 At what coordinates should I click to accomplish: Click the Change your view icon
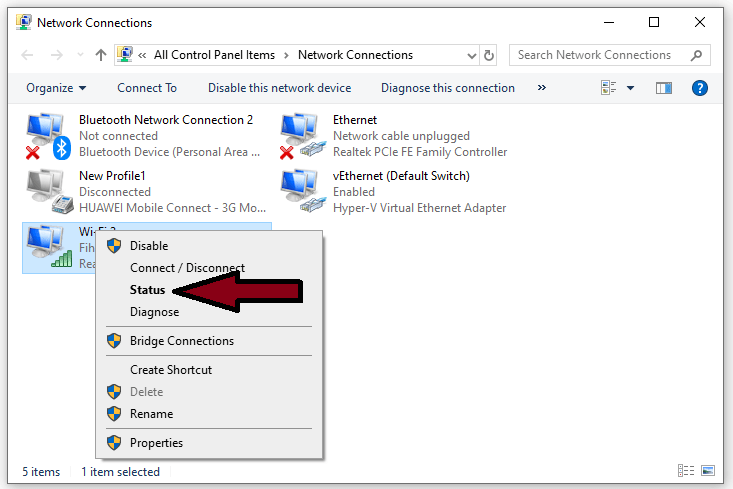608,88
